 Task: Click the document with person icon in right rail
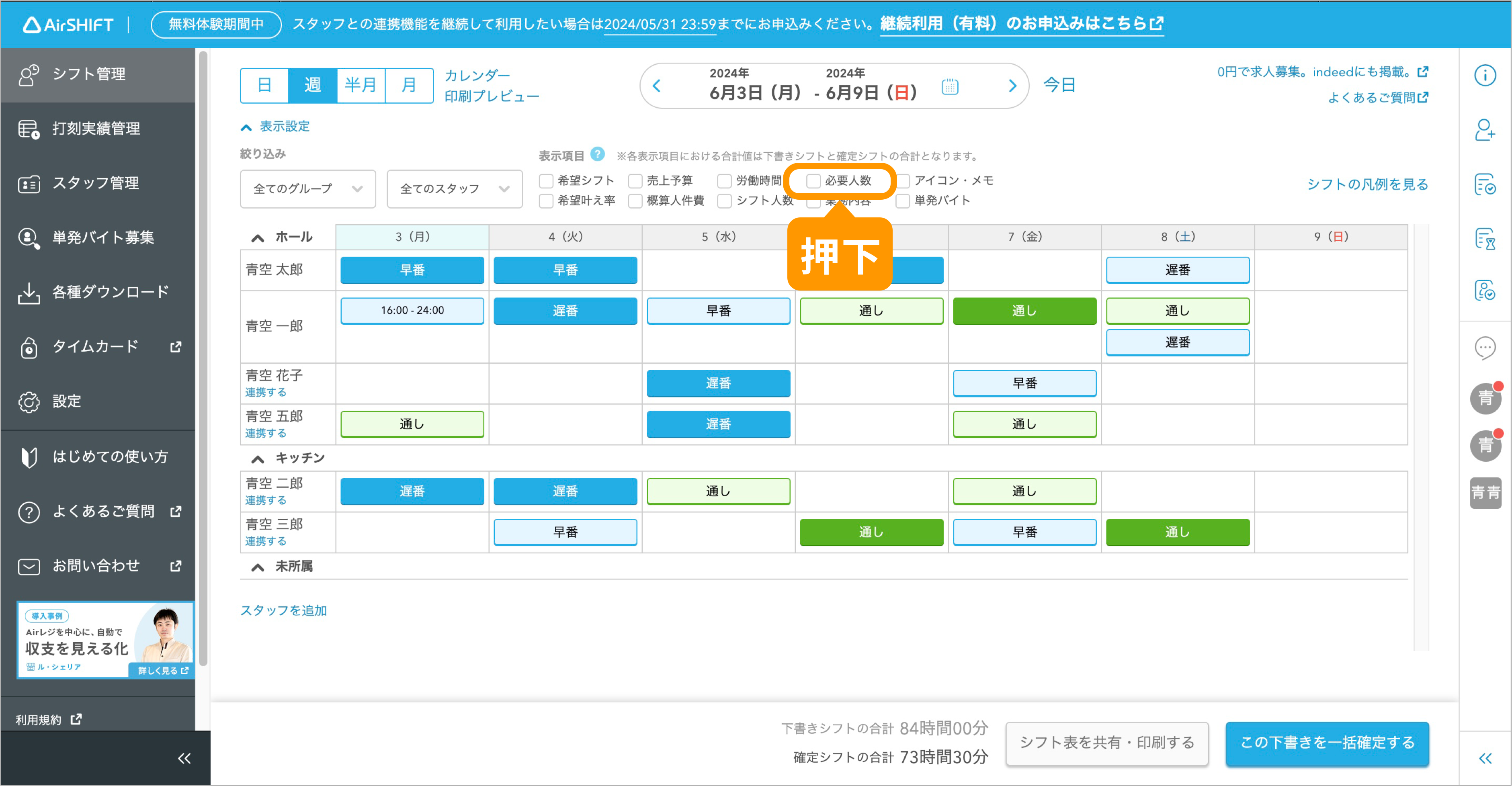click(1484, 290)
